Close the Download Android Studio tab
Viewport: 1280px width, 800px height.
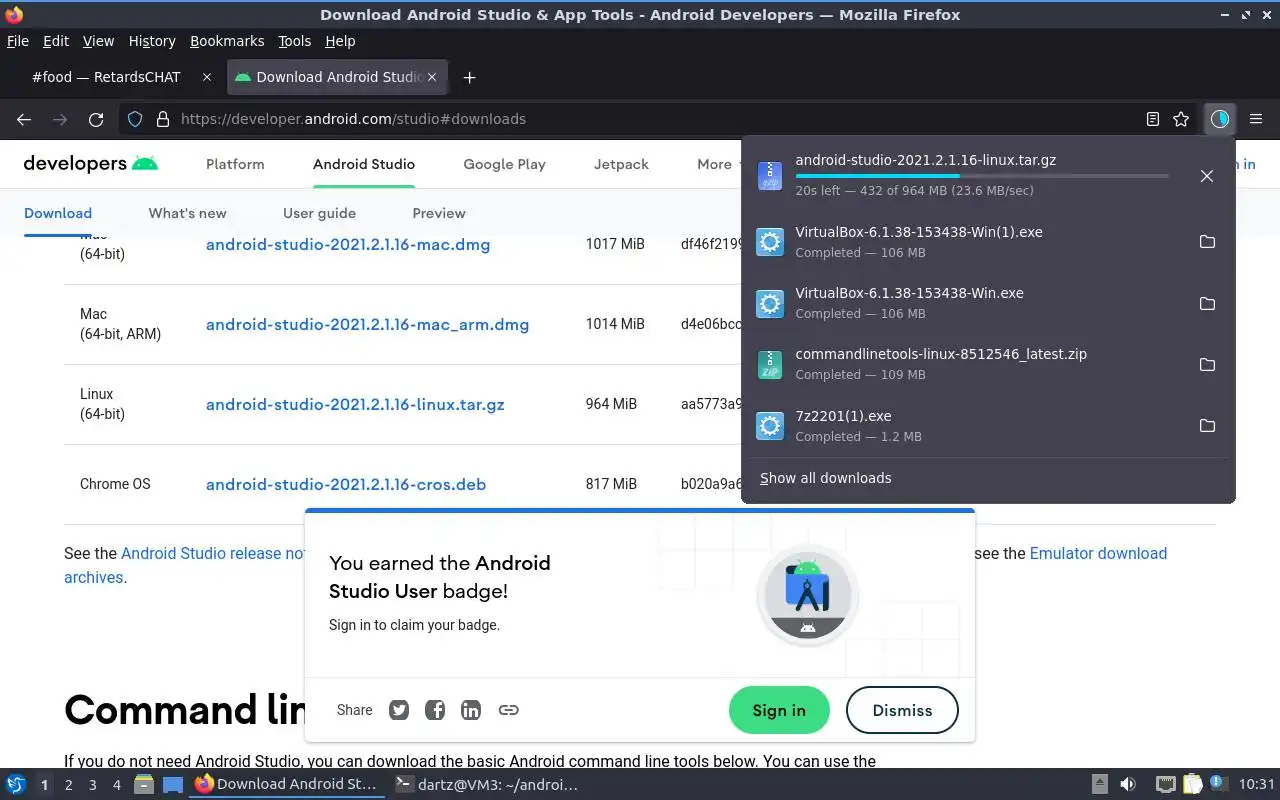[x=433, y=77]
